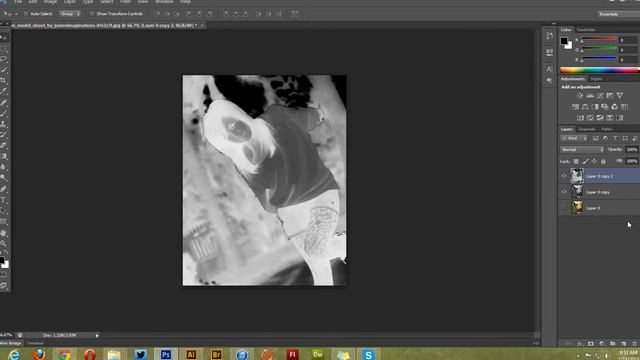Screen dimensions: 640x360
Task: Select the Zoom tool in the toolbox
Action: [4, 244]
